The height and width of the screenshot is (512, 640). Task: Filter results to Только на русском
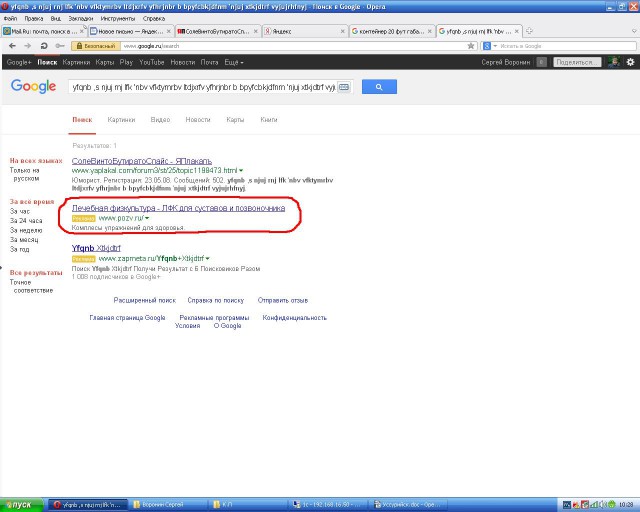tap(25, 174)
